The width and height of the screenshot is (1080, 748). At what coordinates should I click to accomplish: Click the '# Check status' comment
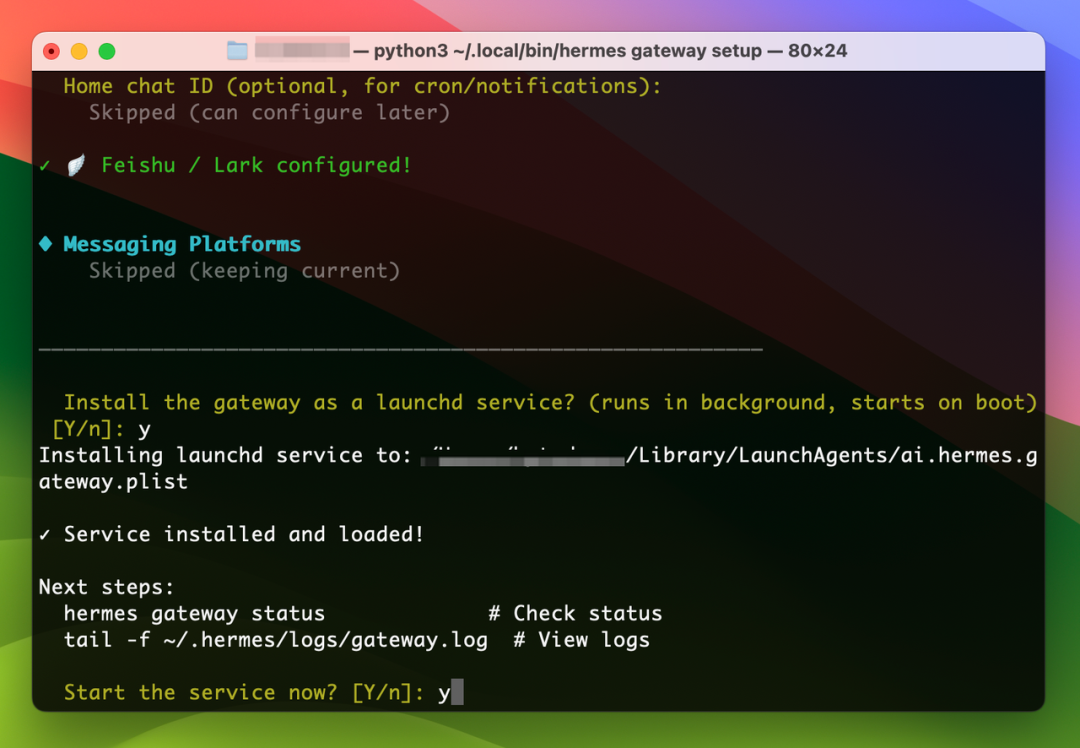[575, 614]
